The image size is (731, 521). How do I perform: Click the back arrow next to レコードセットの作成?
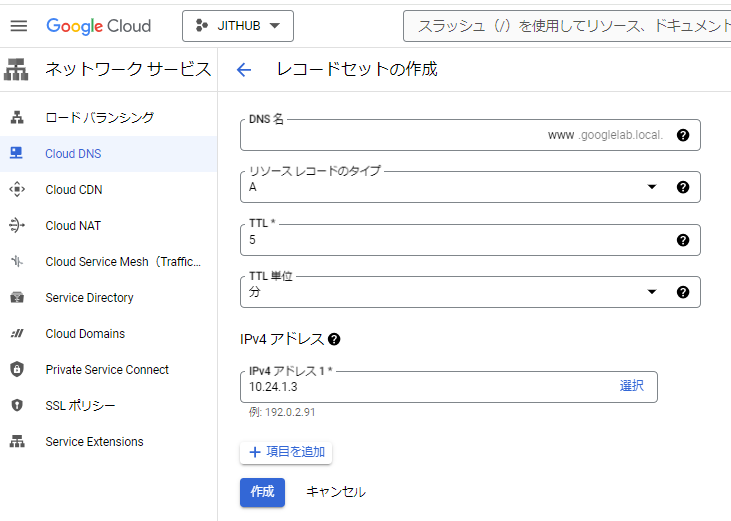[x=243, y=70]
